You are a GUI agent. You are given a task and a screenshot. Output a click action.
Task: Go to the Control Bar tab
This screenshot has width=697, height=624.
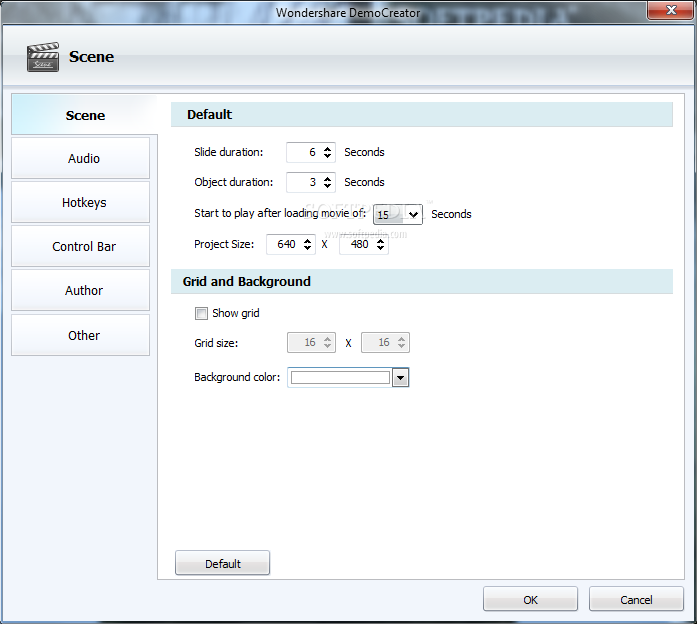point(80,246)
